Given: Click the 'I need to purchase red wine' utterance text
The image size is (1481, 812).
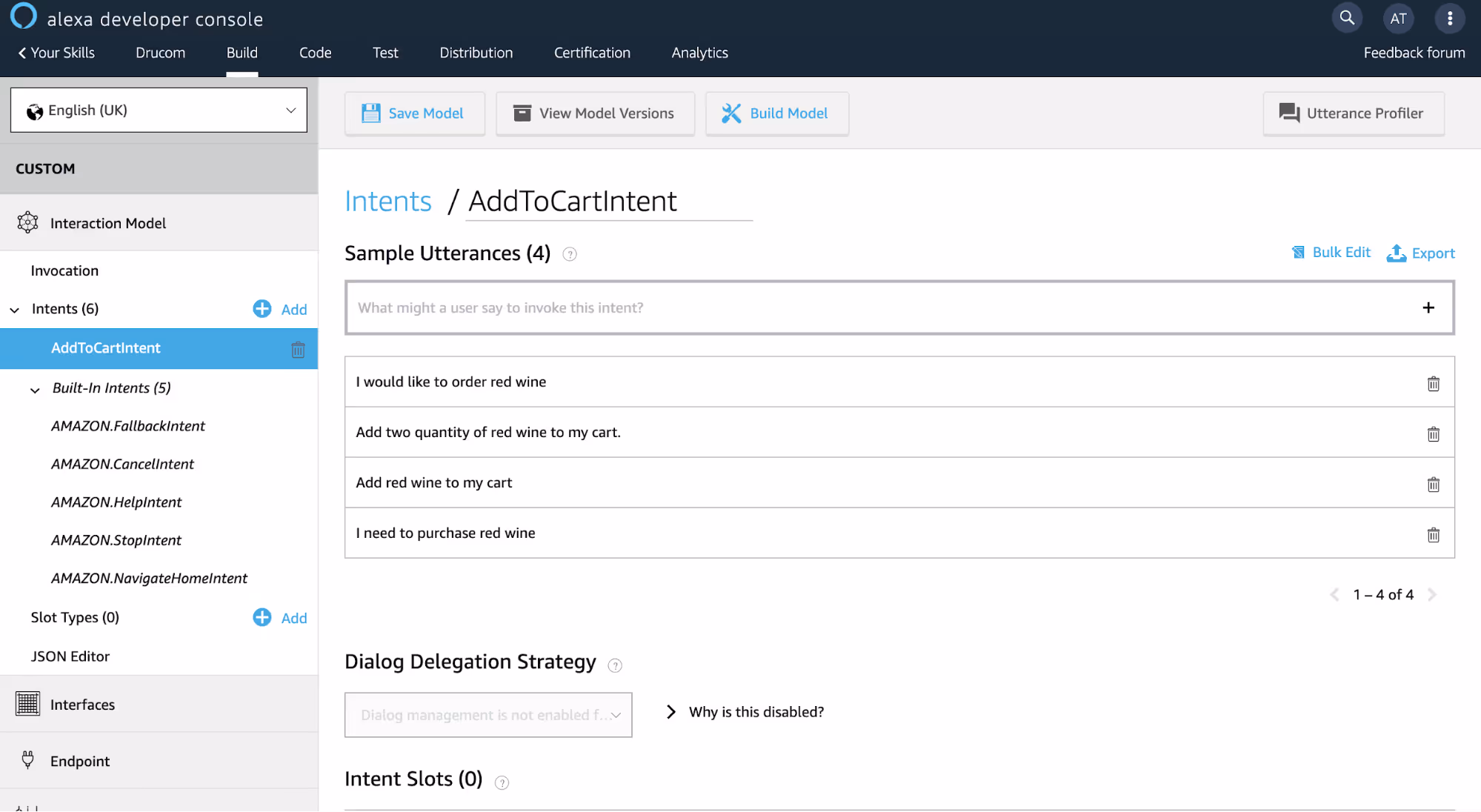Looking at the screenshot, I should pyautogui.click(x=445, y=533).
